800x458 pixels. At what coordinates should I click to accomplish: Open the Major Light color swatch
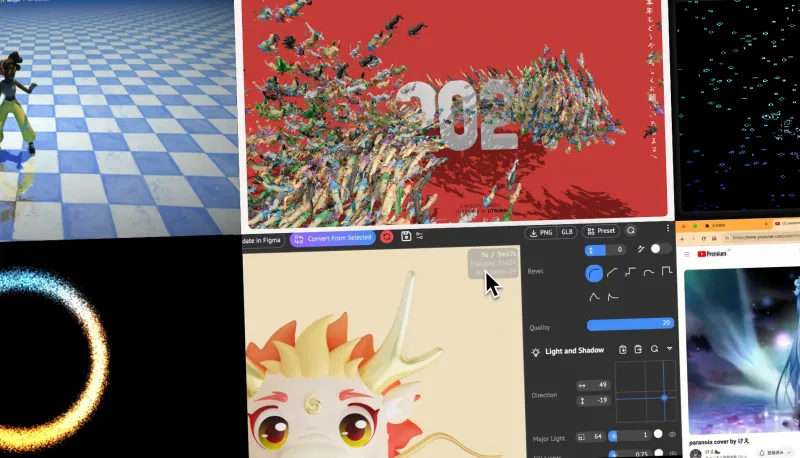(658, 434)
